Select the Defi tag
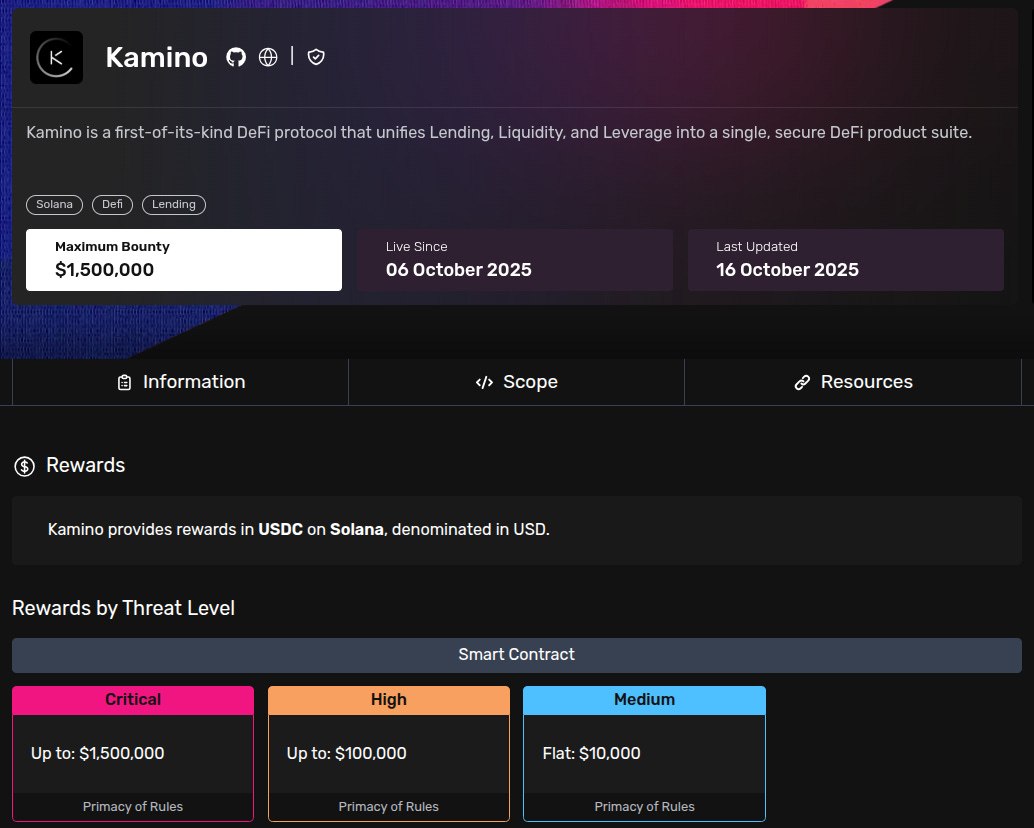 pos(112,204)
